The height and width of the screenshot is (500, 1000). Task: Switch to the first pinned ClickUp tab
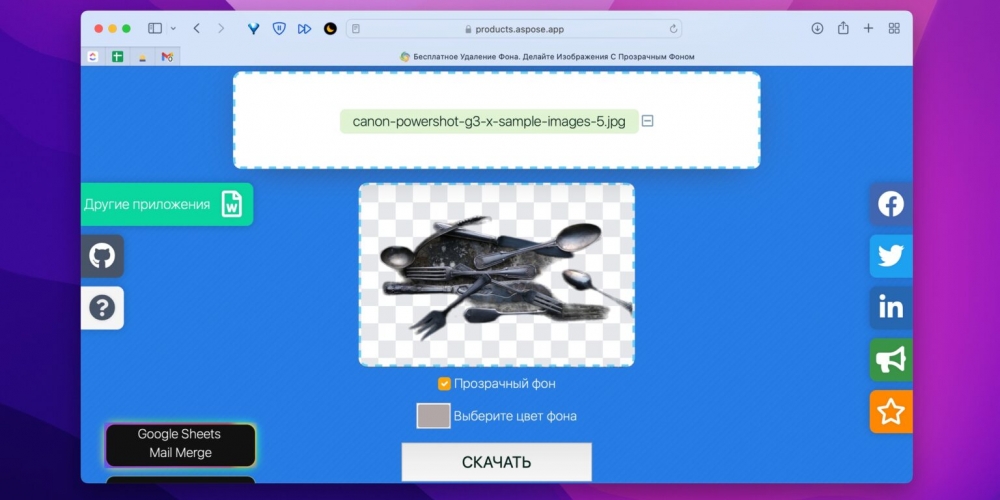pyautogui.click(x=93, y=57)
